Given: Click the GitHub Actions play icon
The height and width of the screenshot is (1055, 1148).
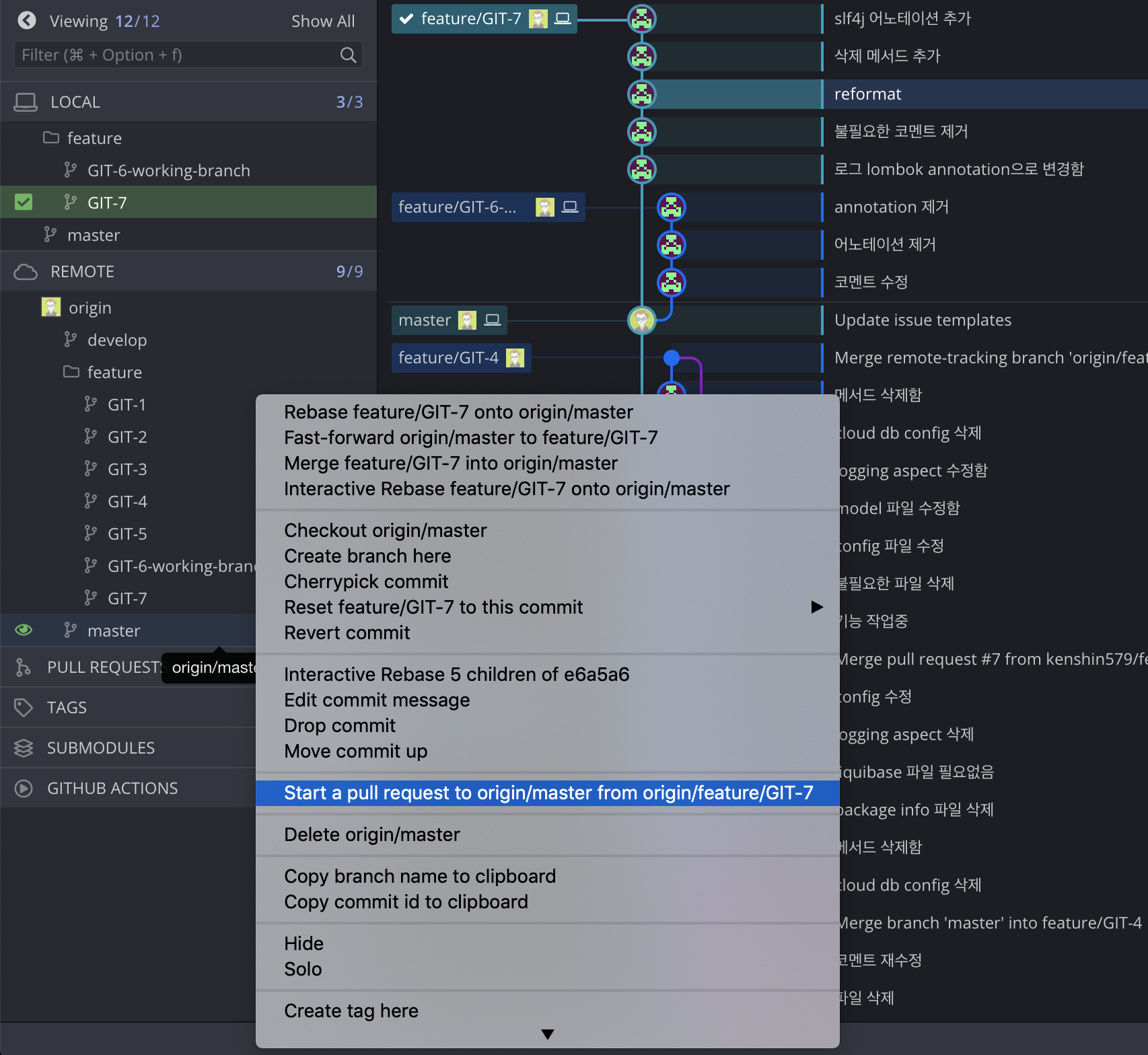Looking at the screenshot, I should 24,788.
